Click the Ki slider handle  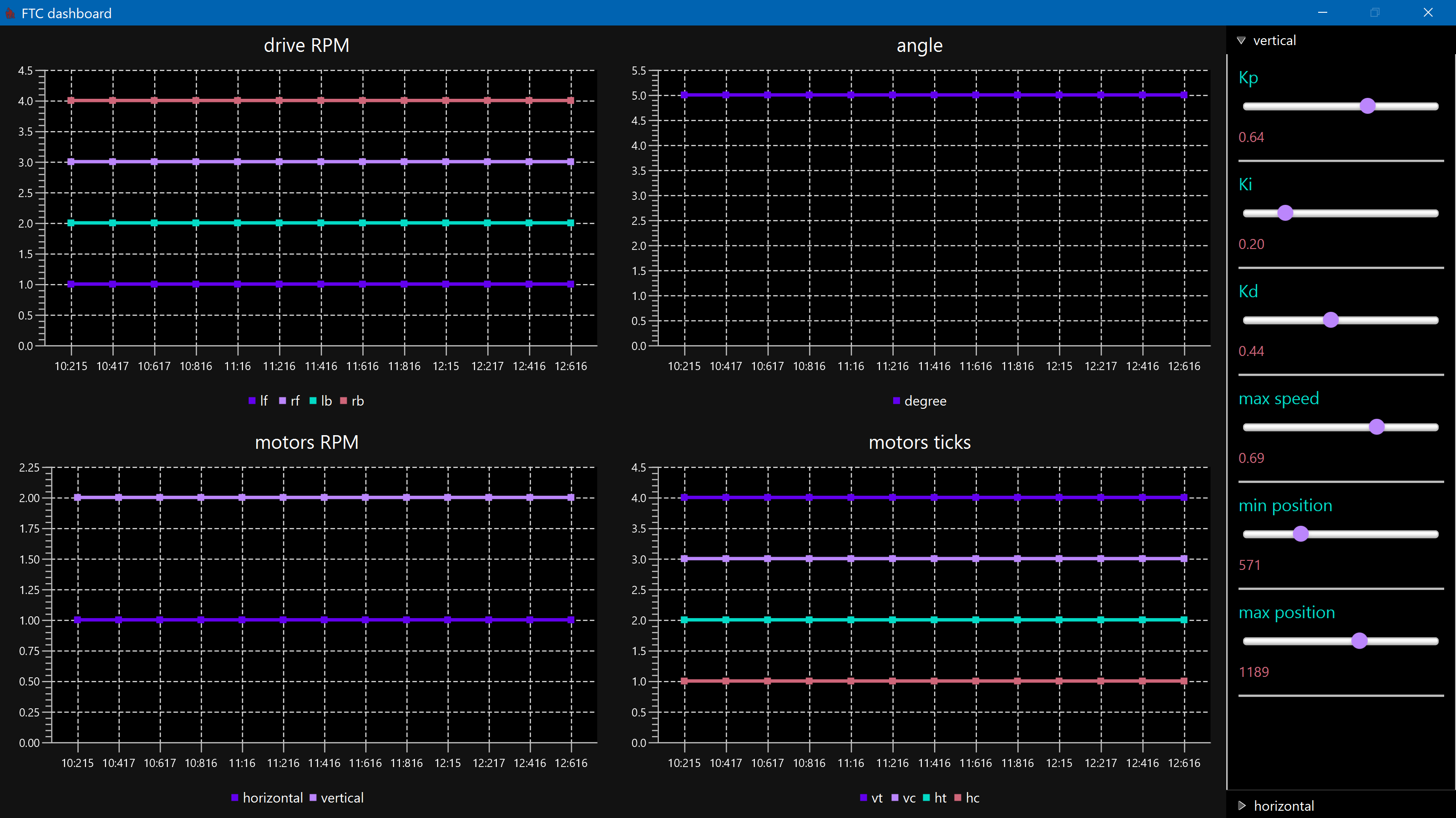pos(1285,213)
